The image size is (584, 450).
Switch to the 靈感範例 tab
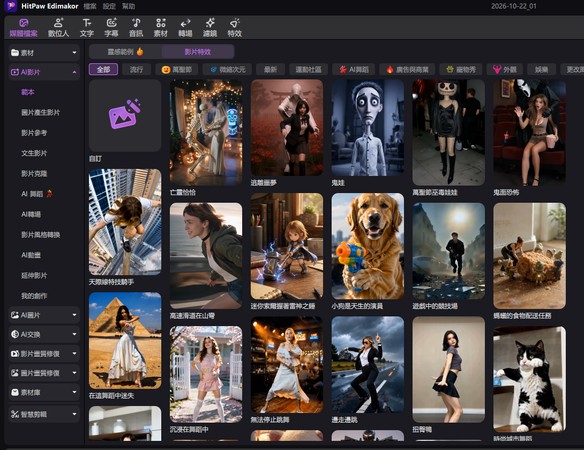tap(126, 52)
